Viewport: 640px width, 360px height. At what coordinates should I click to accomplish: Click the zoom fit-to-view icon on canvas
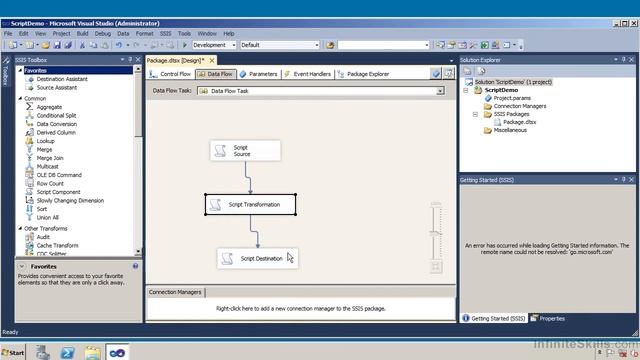point(436,267)
